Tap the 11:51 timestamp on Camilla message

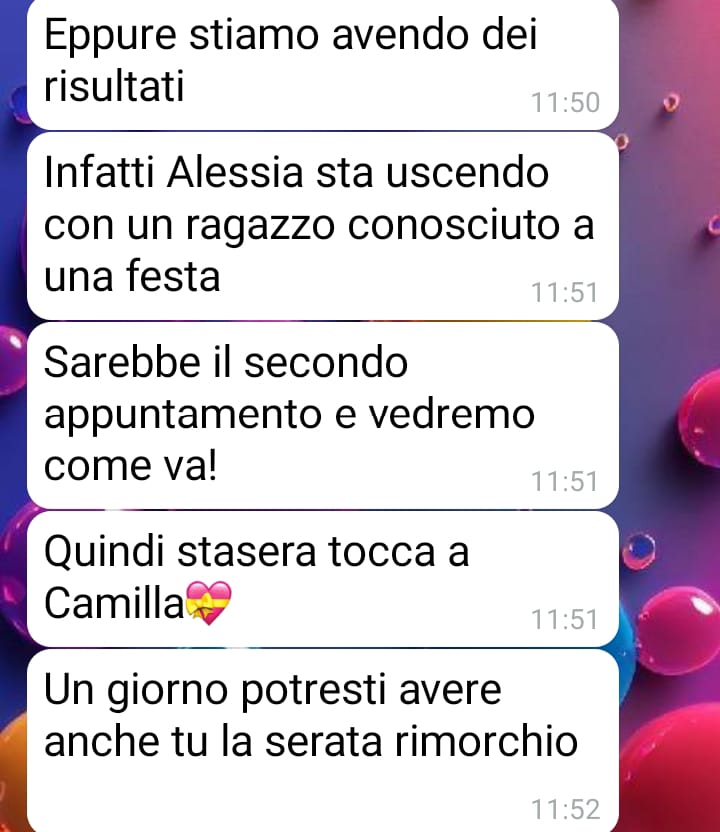(565, 619)
